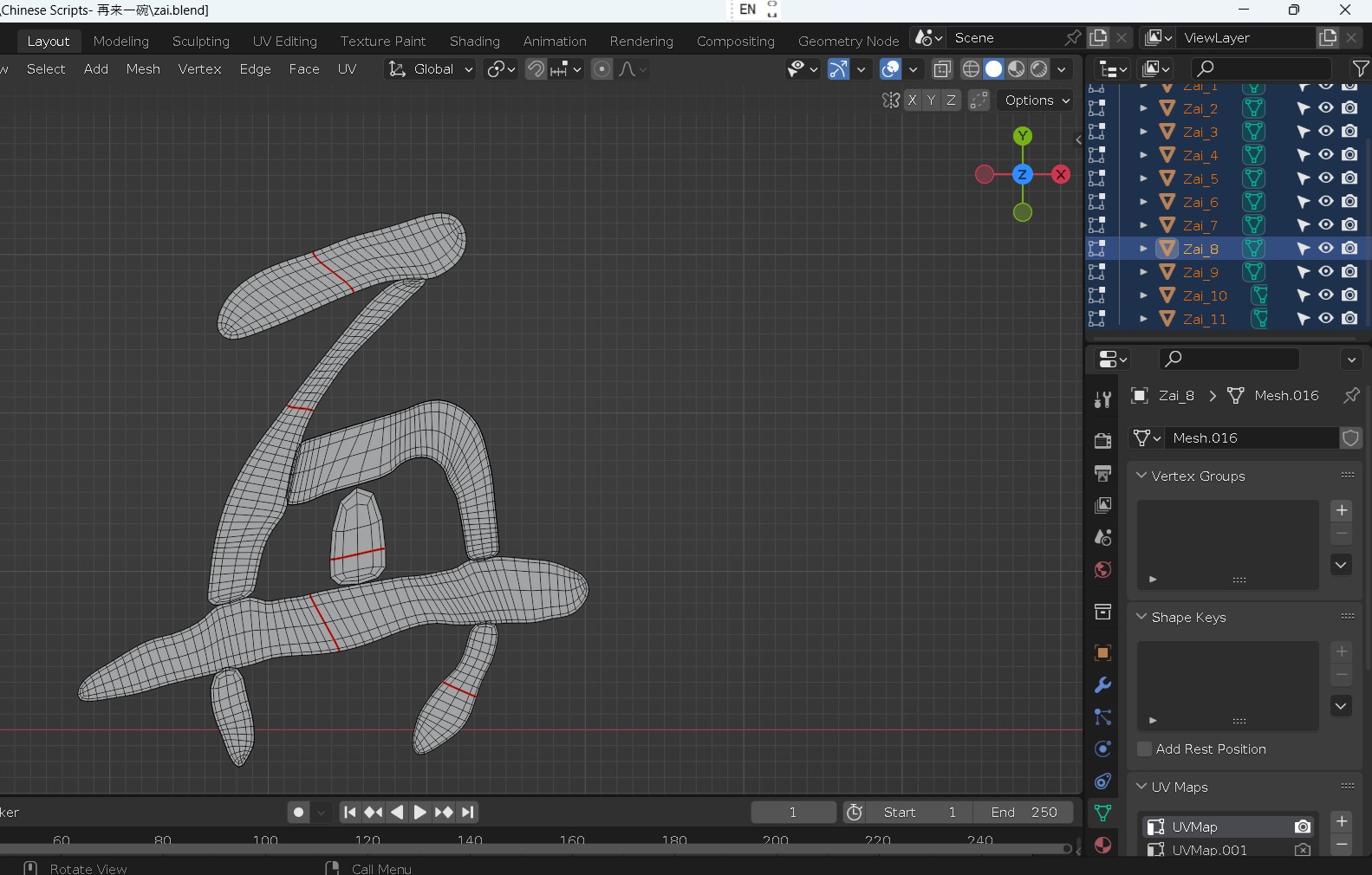Toggle snapping magnet in viewport header
This screenshot has width=1372, height=875.
point(536,69)
